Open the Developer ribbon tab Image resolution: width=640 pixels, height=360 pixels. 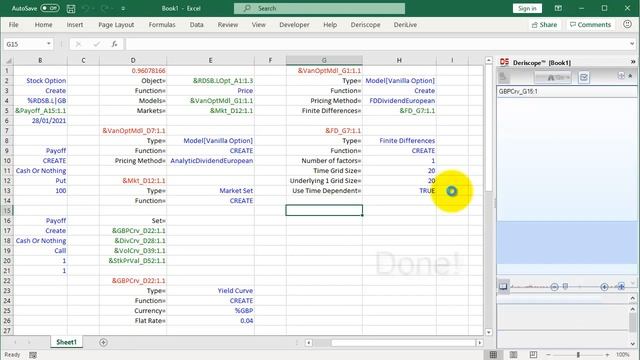[x=294, y=24]
